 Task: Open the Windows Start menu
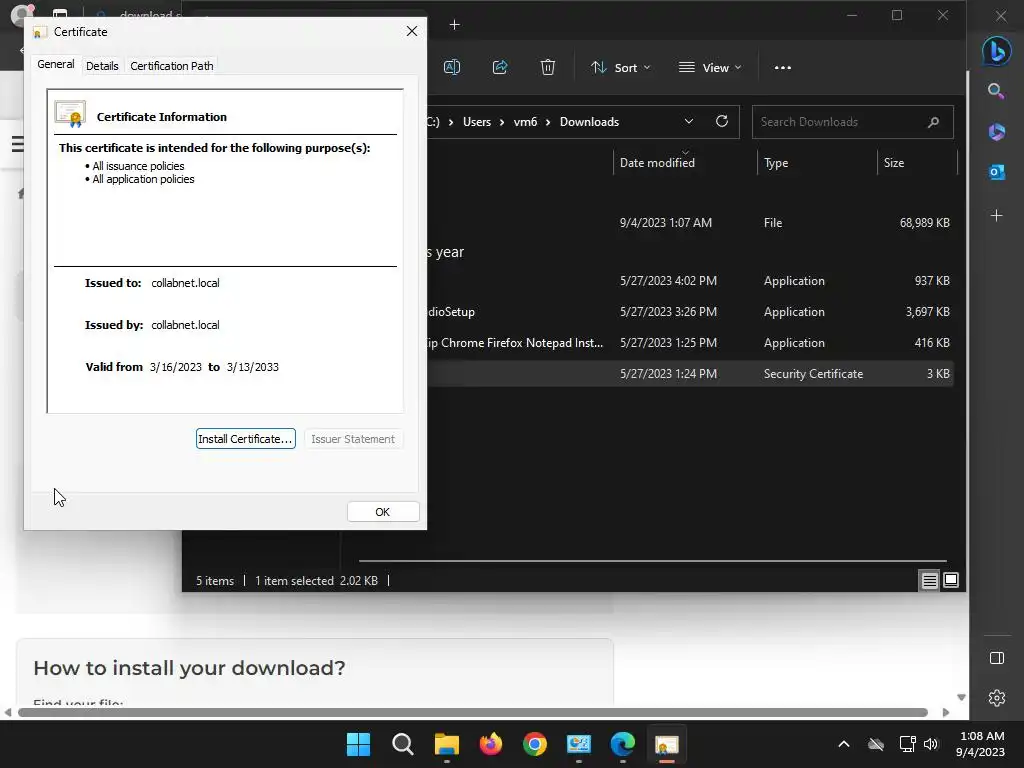pyautogui.click(x=359, y=744)
